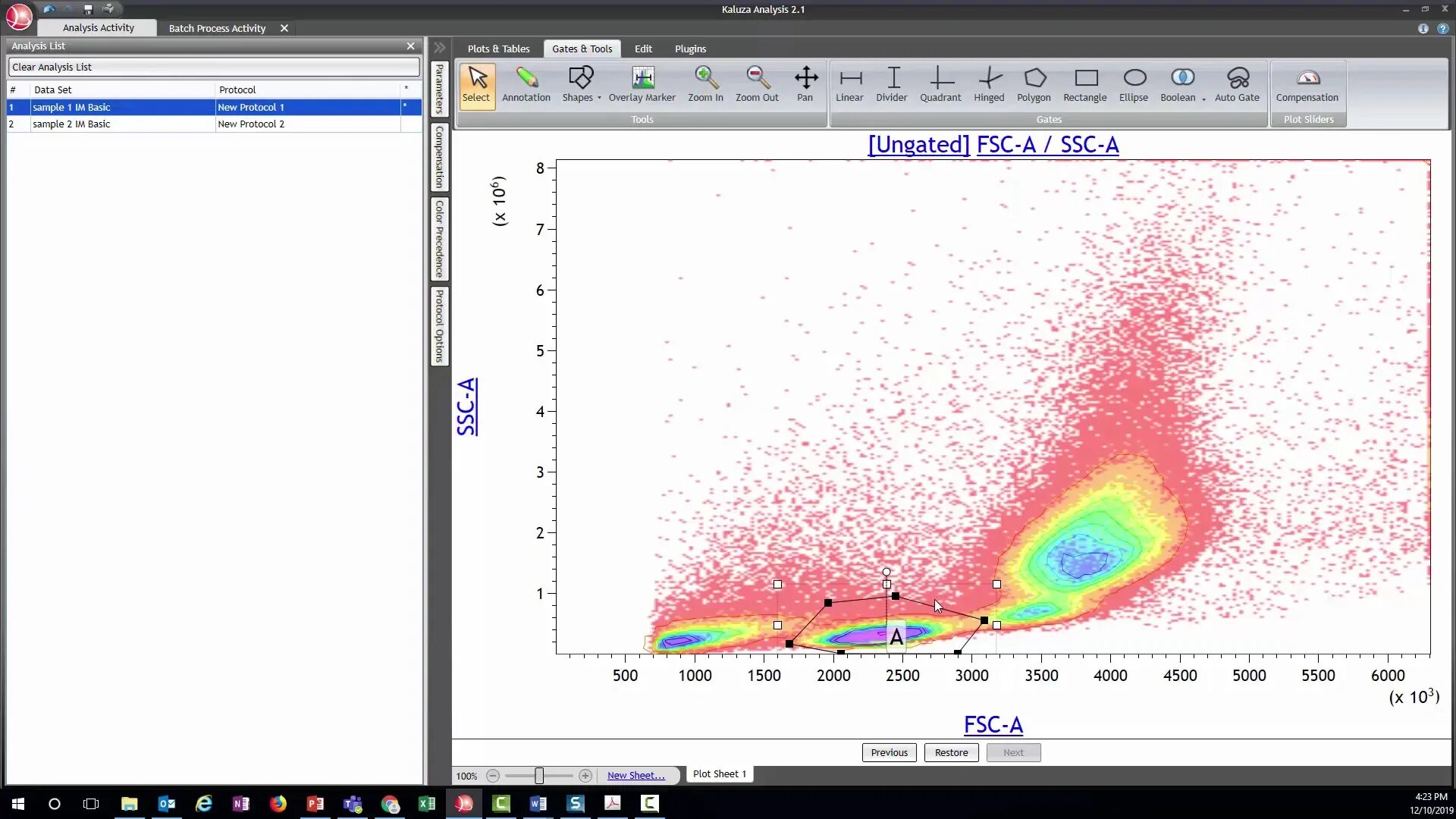Select the Zoom In tool

point(705,84)
